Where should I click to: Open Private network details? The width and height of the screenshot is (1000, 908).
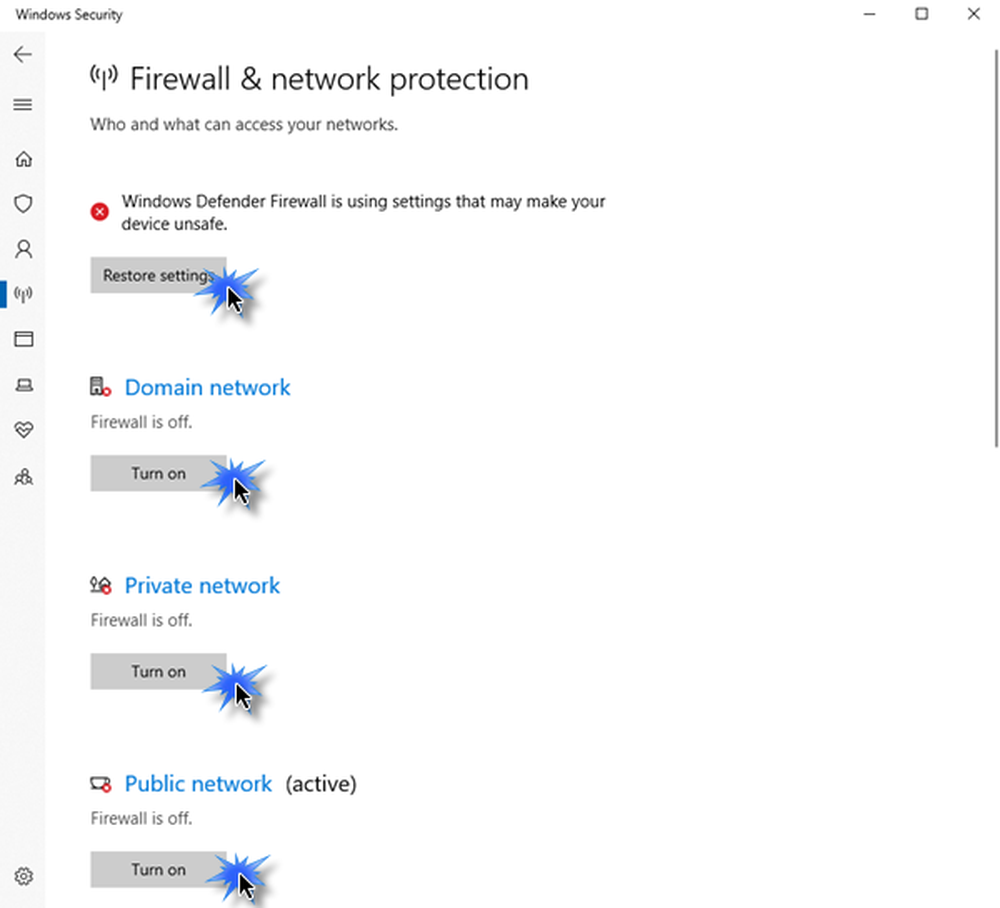pos(202,585)
